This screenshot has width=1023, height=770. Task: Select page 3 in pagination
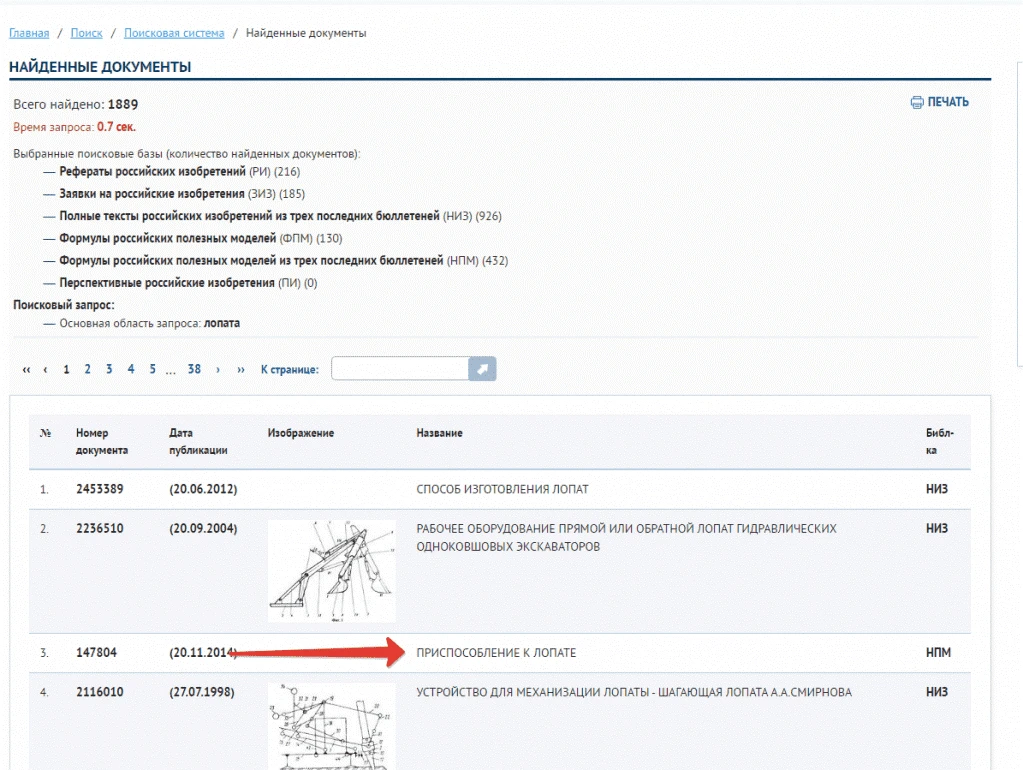[x=109, y=369]
